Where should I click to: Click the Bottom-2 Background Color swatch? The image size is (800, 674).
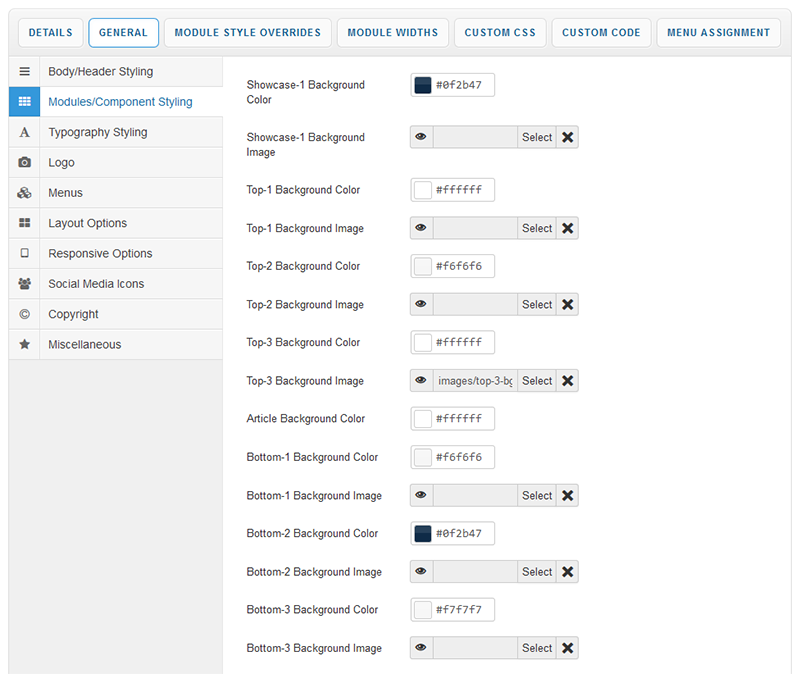point(422,533)
